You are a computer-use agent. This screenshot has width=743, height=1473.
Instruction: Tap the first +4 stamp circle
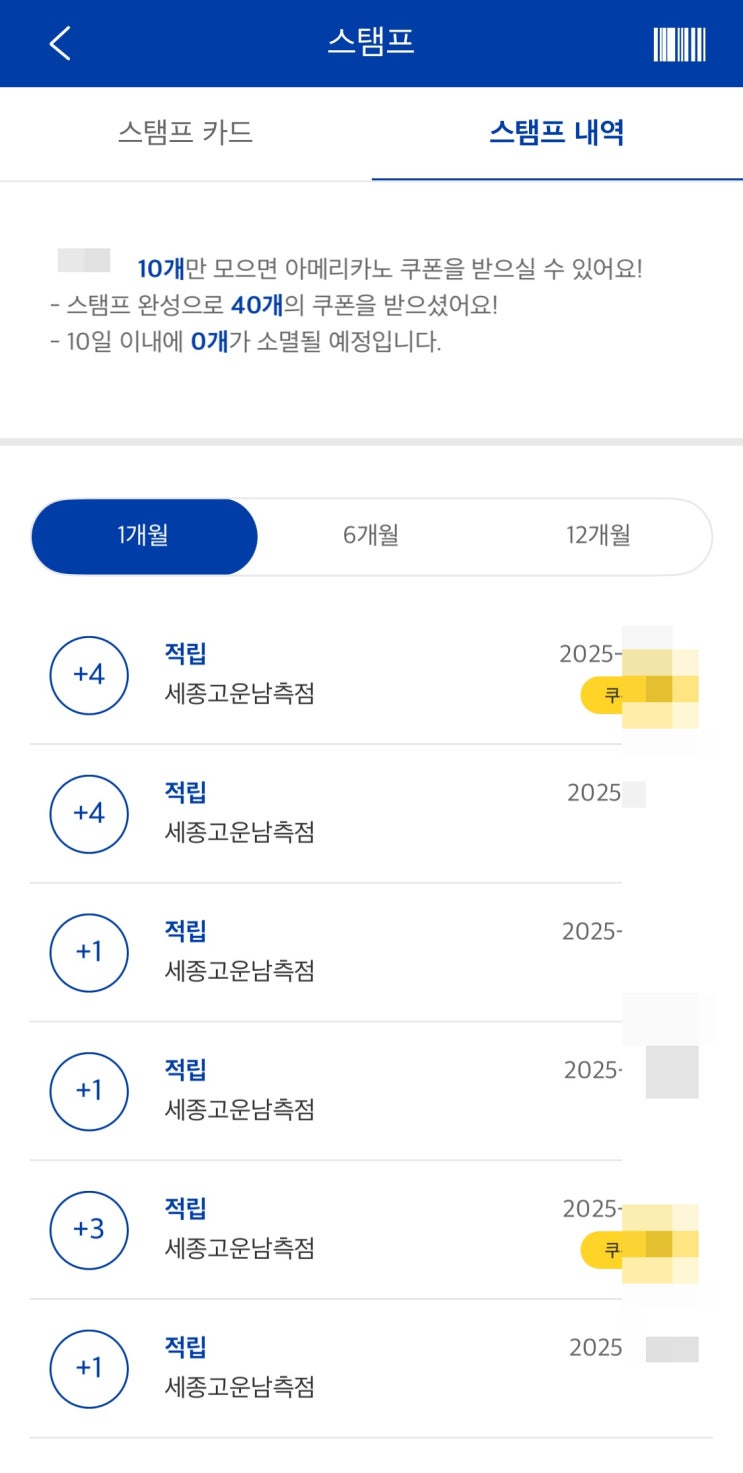point(89,675)
